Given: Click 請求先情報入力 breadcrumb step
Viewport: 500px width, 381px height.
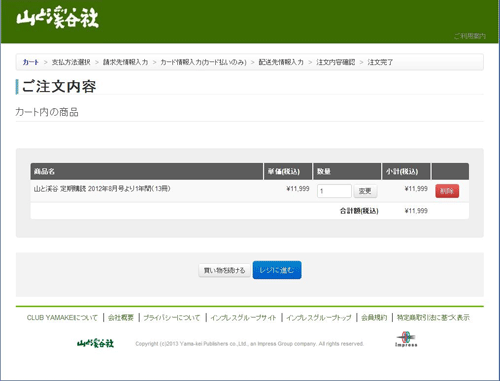Looking at the screenshot, I should pyautogui.click(x=125, y=62).
